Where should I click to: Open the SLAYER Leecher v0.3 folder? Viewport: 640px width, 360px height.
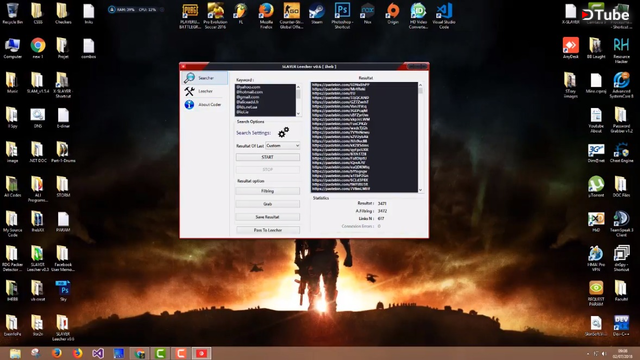tap(38, 258)
